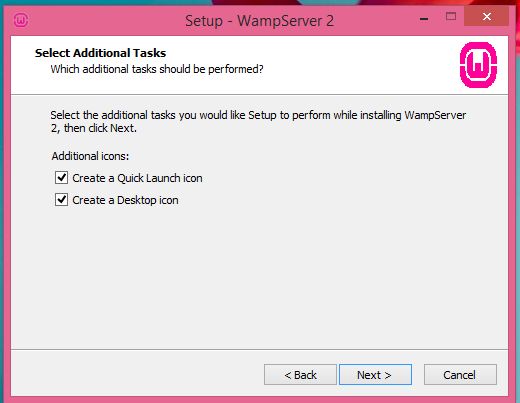Click the WampServer icon in title bar
This screenshot has width=520, height=403.
(21, 20)
